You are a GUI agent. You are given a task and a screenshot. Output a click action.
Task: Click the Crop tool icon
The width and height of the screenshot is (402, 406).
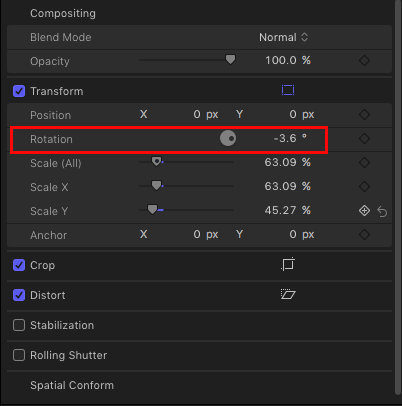coord(288,264)
